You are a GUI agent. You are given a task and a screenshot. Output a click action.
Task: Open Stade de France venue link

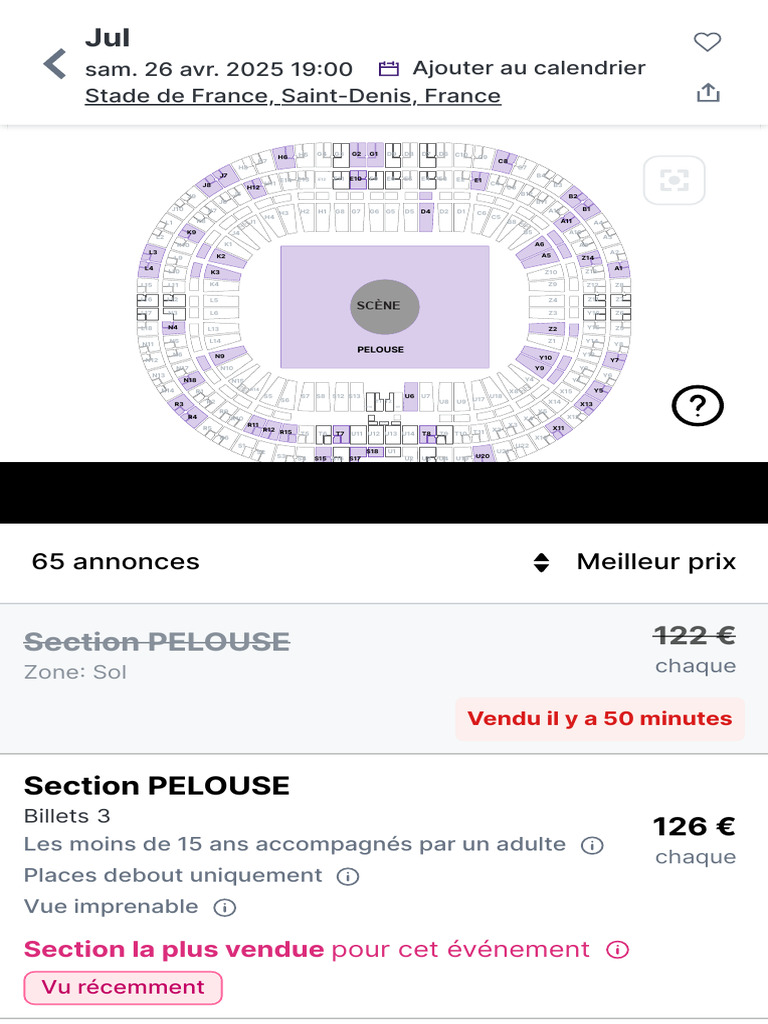click(292, 96)
